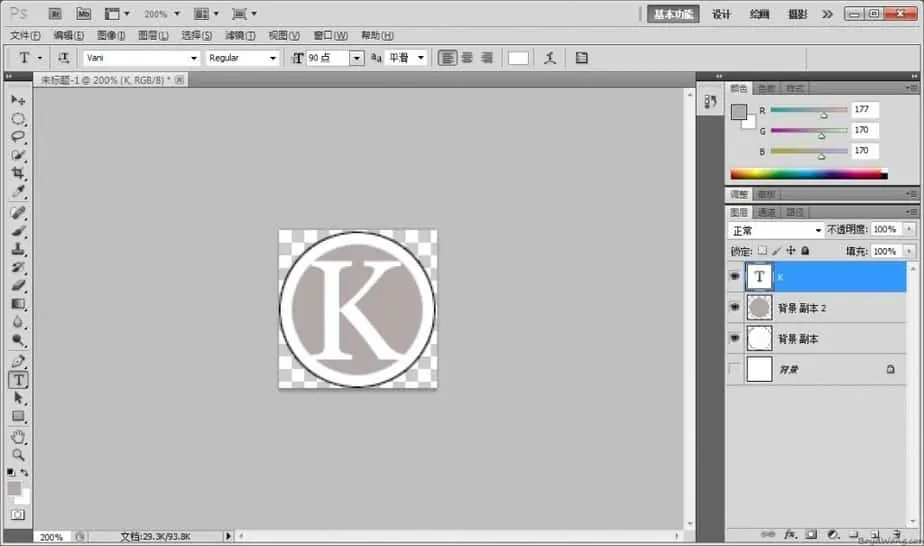Switch to the 设计 workspace
This screenshot has width=924, height=546.
pos(721,14)
